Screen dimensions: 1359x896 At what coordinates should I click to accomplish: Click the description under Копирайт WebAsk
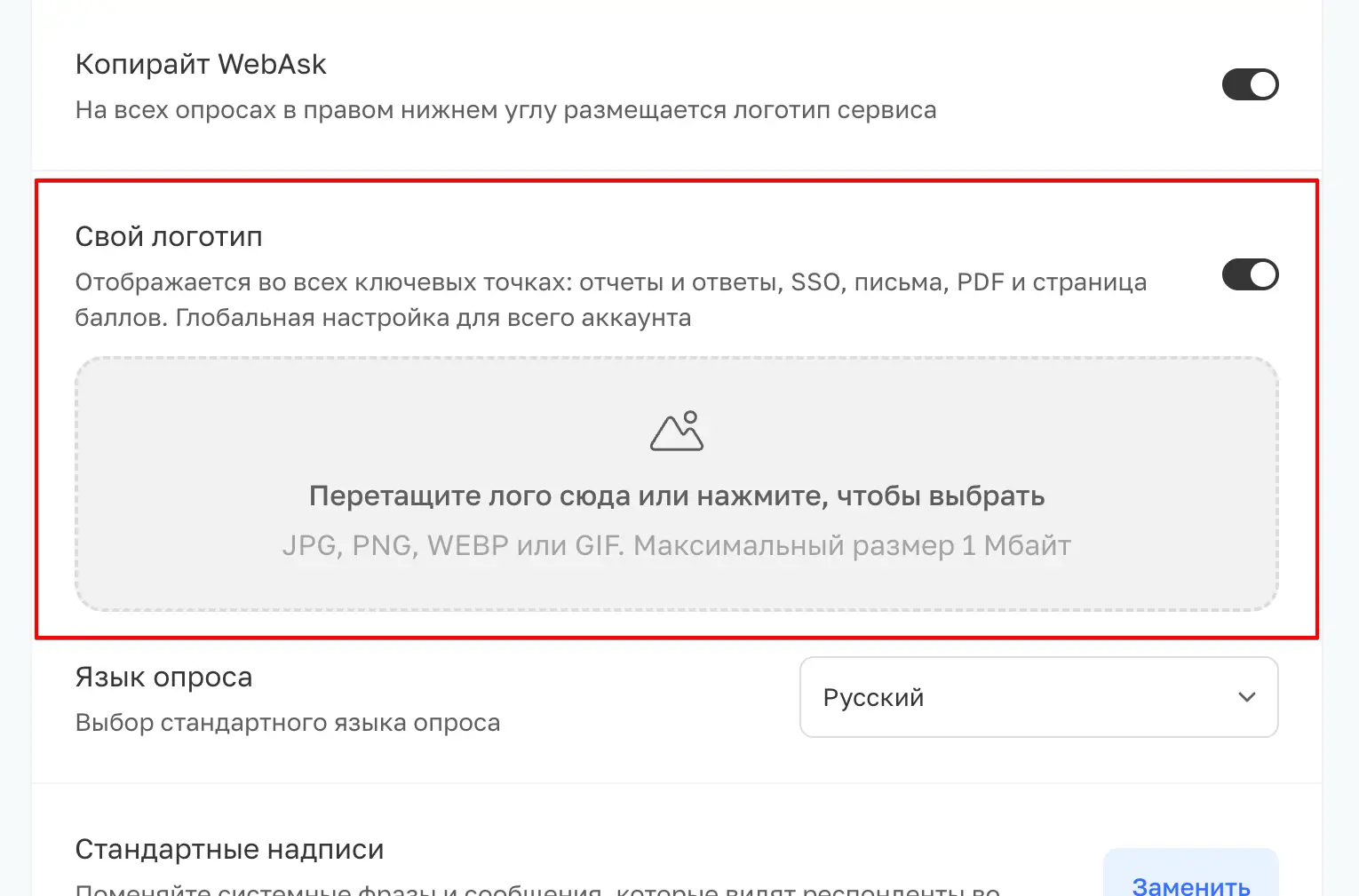(x=505, y=110)
